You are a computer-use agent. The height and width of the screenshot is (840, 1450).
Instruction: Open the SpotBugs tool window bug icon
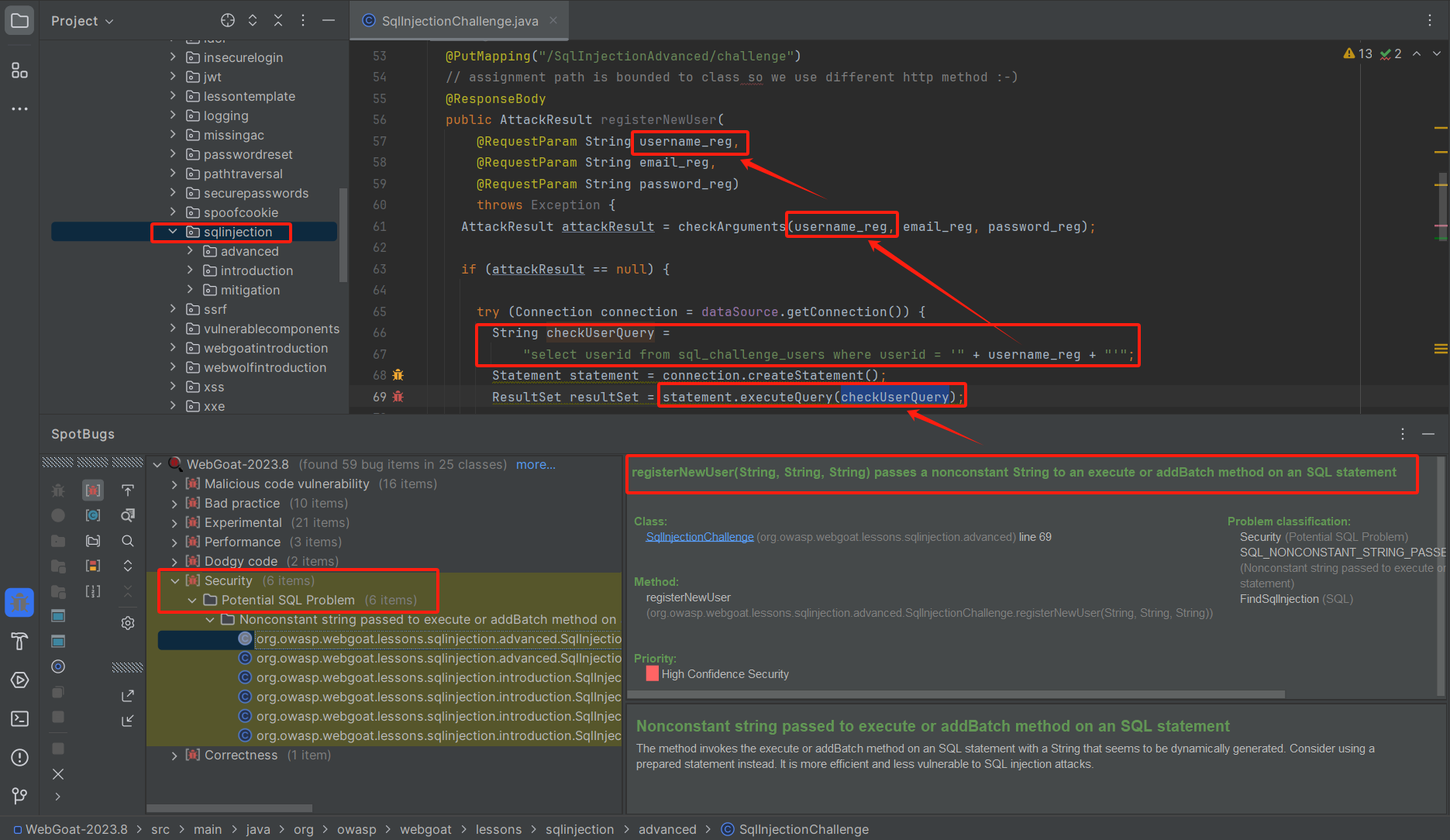19,602
